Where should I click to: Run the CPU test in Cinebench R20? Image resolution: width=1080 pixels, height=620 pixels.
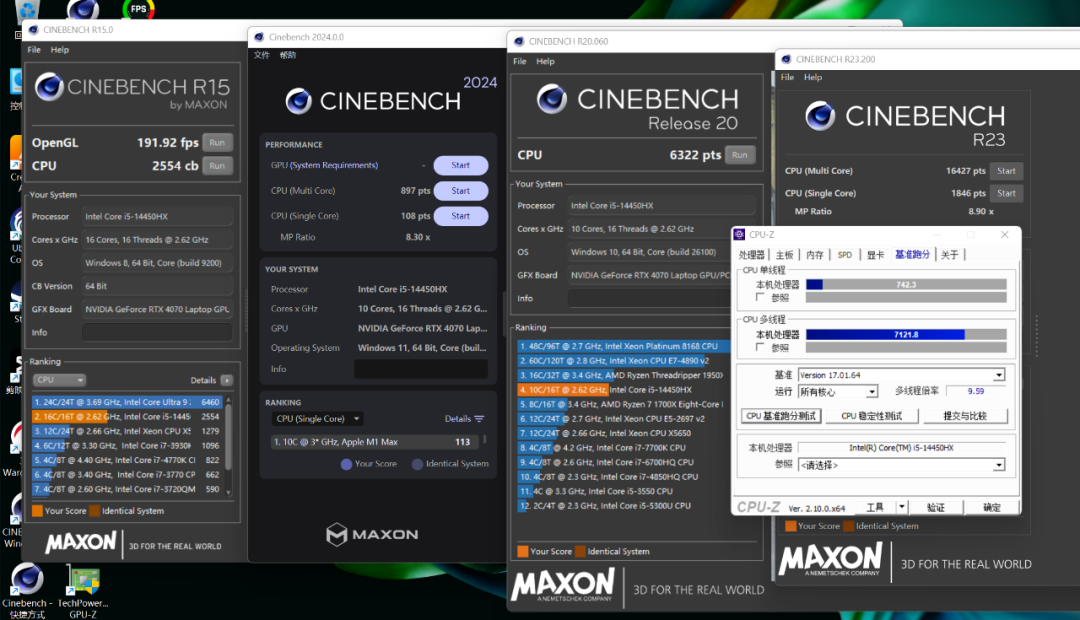pos(740,155)
